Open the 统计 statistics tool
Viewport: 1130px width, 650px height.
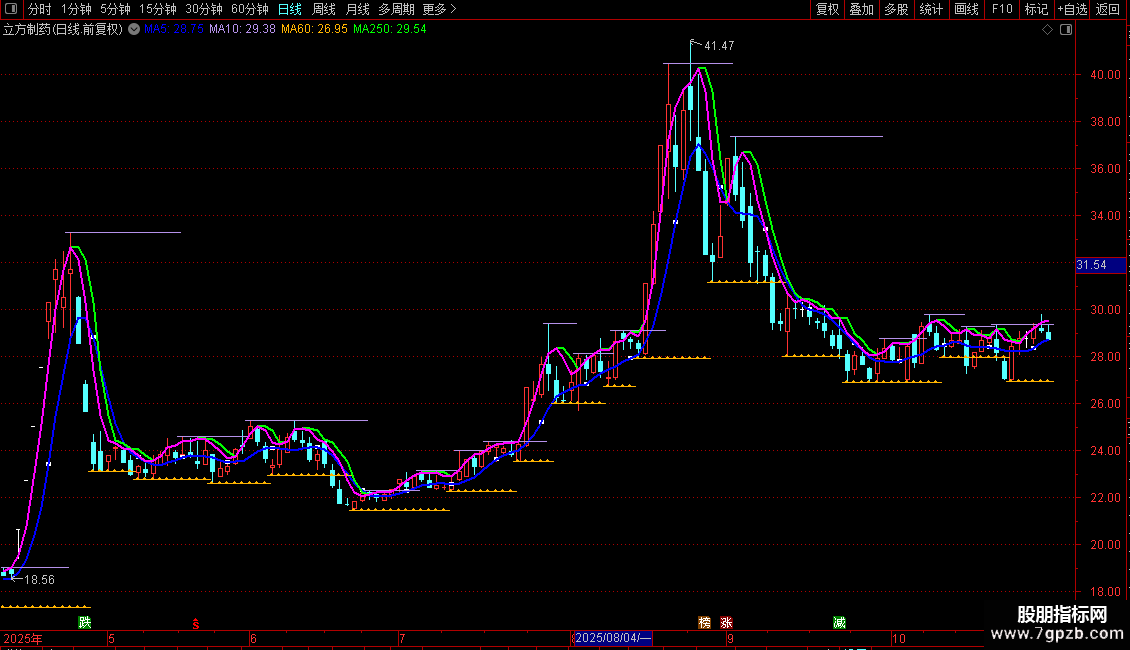coord(931,9)
